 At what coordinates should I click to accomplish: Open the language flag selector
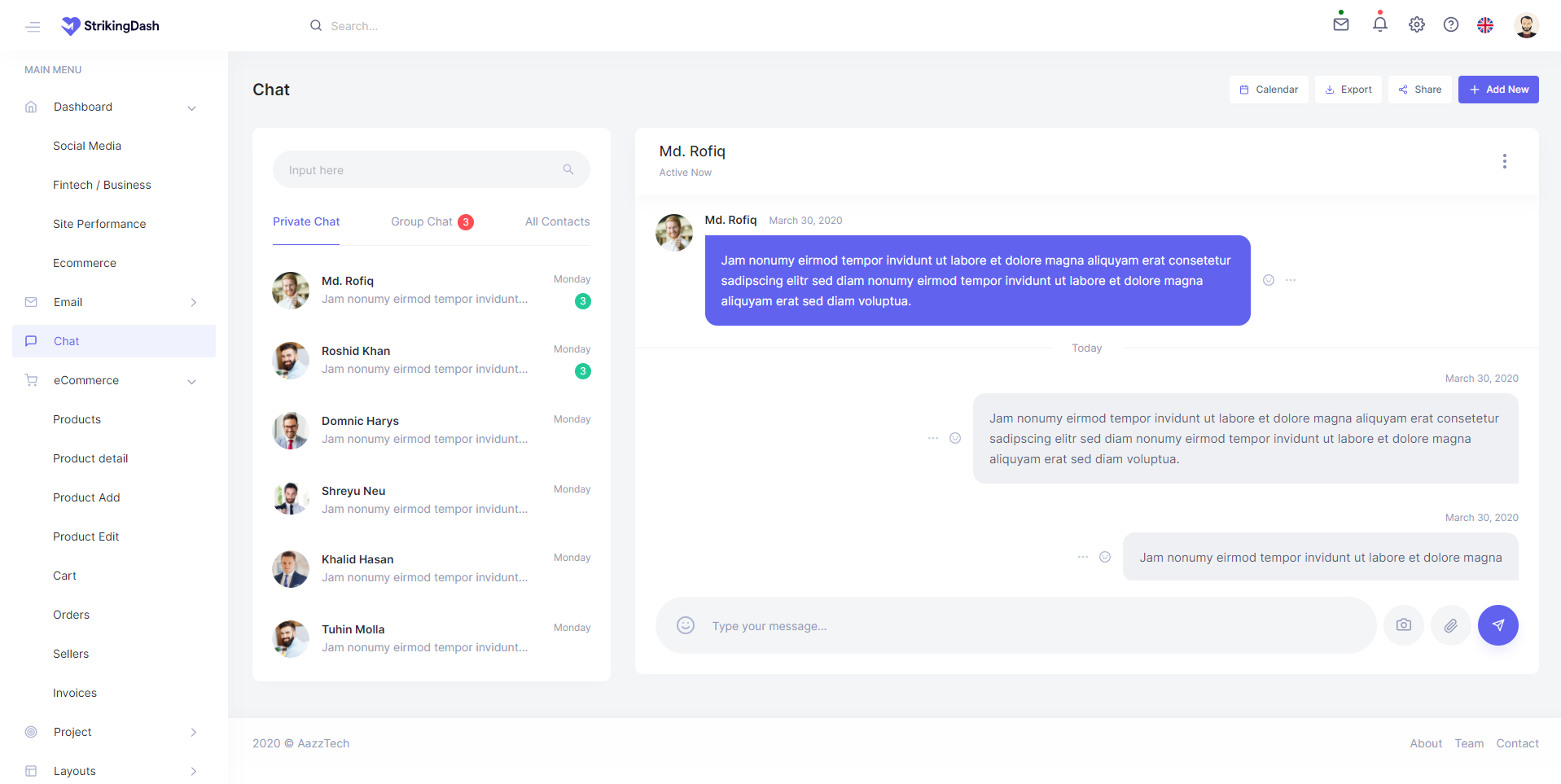click(1485, 25)
